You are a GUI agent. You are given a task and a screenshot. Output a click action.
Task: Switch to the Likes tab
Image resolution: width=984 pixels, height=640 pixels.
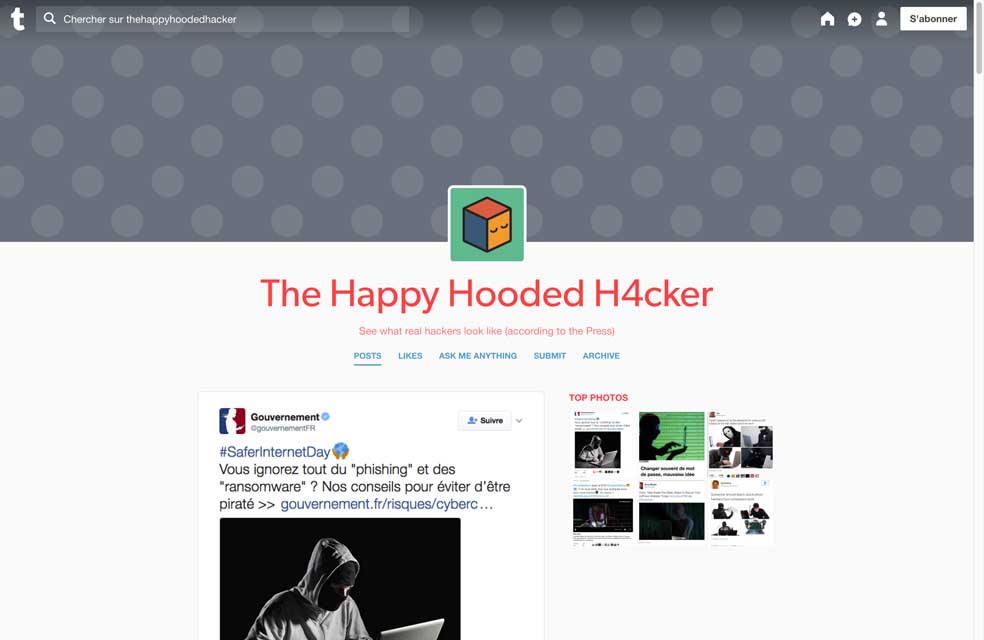[x=410, y=356]
